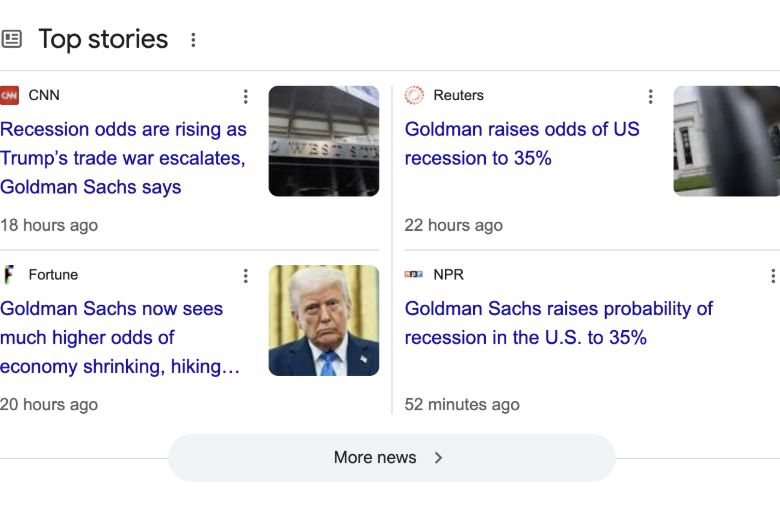Open three-dot menu beside Top stories heading
This screenshot has width=780, height=508.
(193, 40)
